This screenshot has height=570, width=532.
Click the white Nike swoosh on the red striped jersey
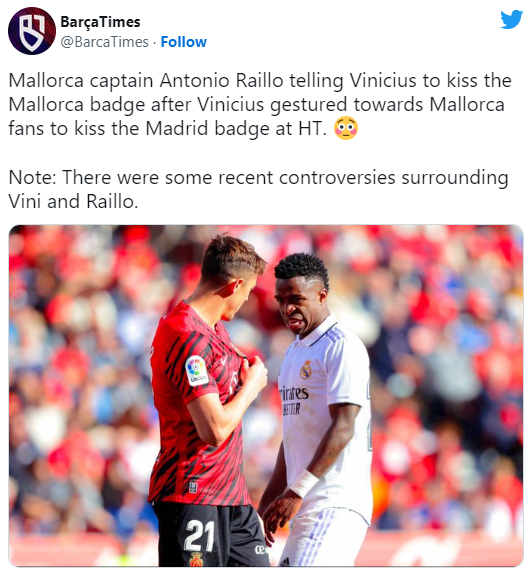pyautogui.click(x=223, y=360)
